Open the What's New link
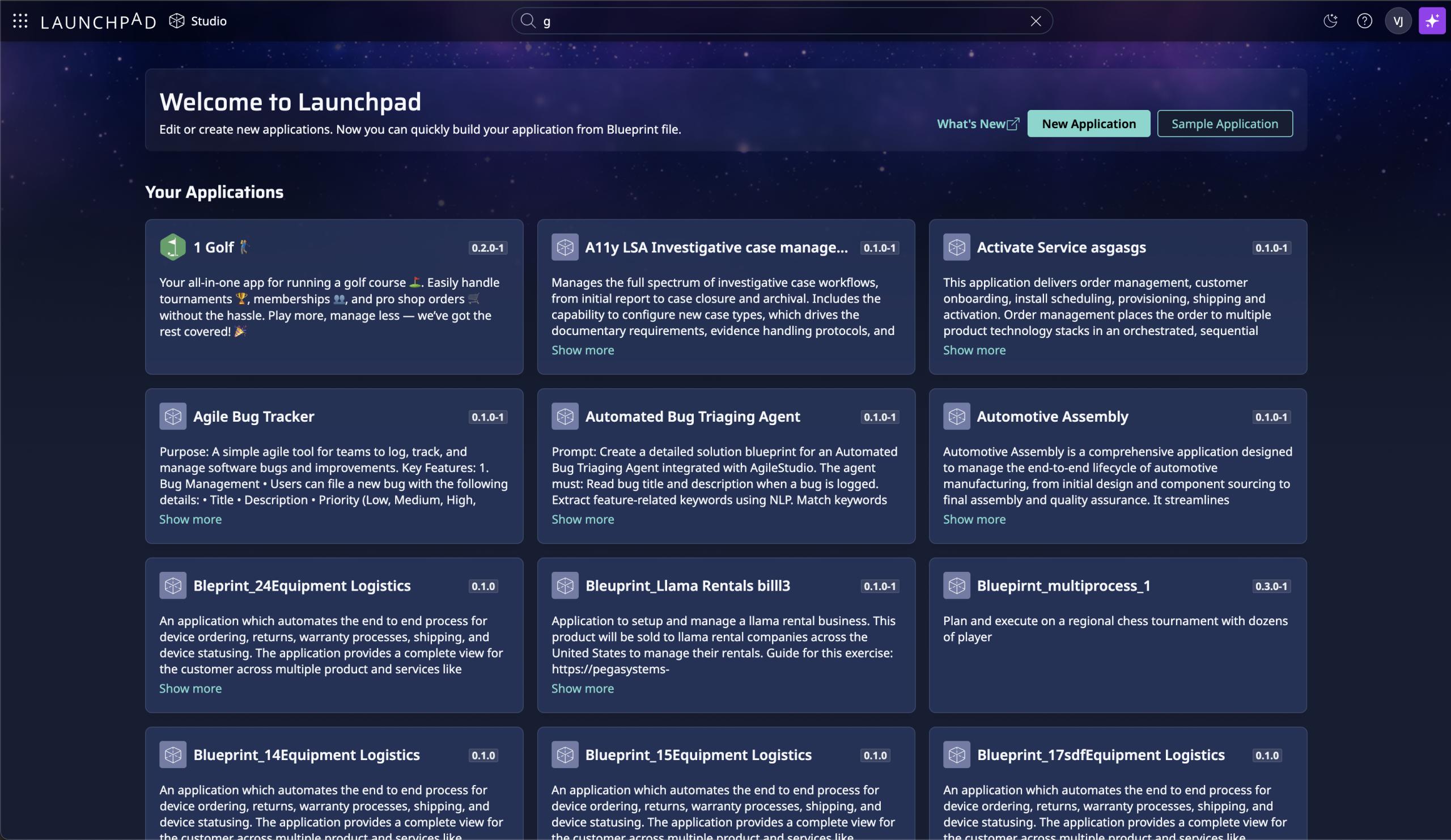Screen dimensions: 1451x840 (x=977, y=123)
